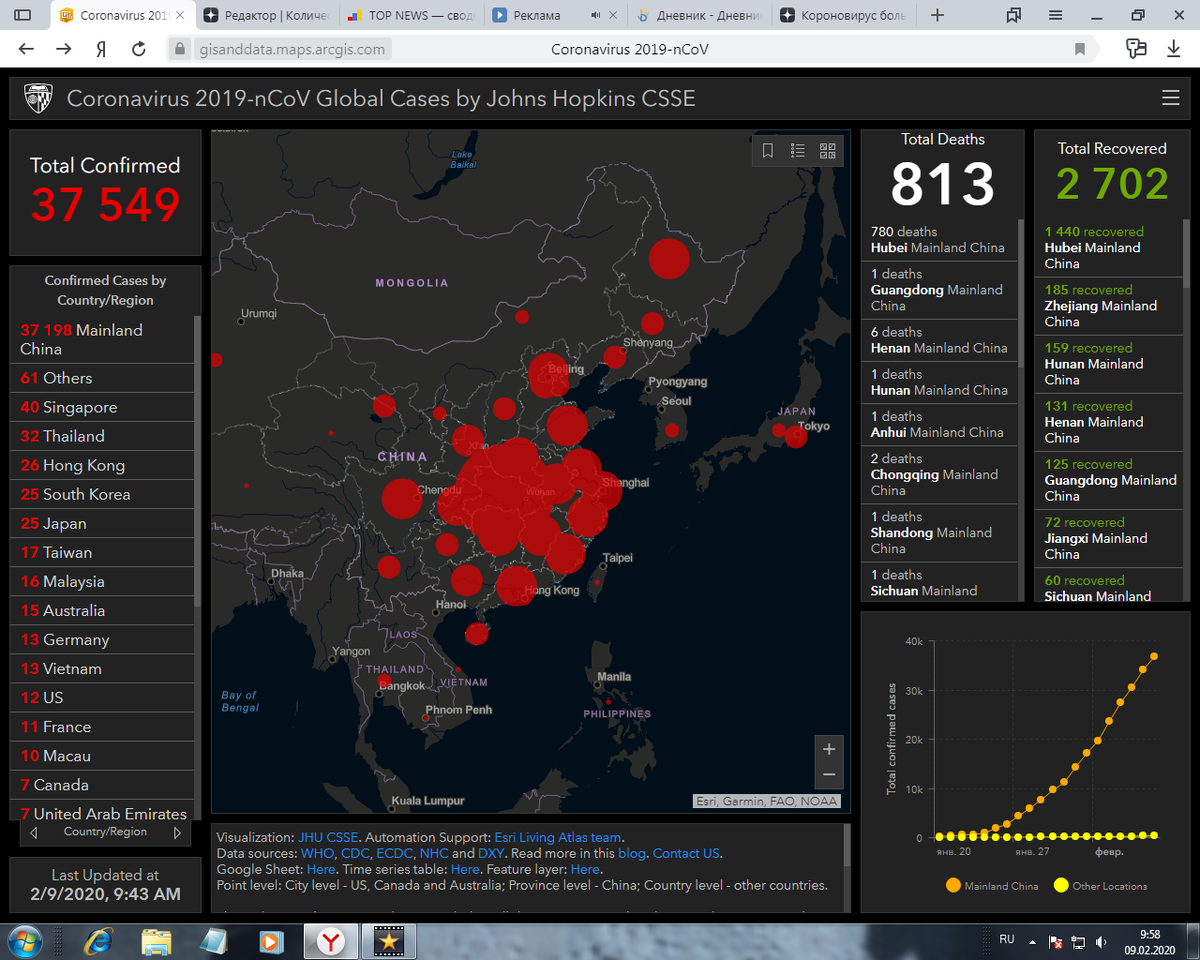This screenshot has height=960, width=1200.
Task: Open Yandex browser settings menu icon
Action: pos(1056,15)
